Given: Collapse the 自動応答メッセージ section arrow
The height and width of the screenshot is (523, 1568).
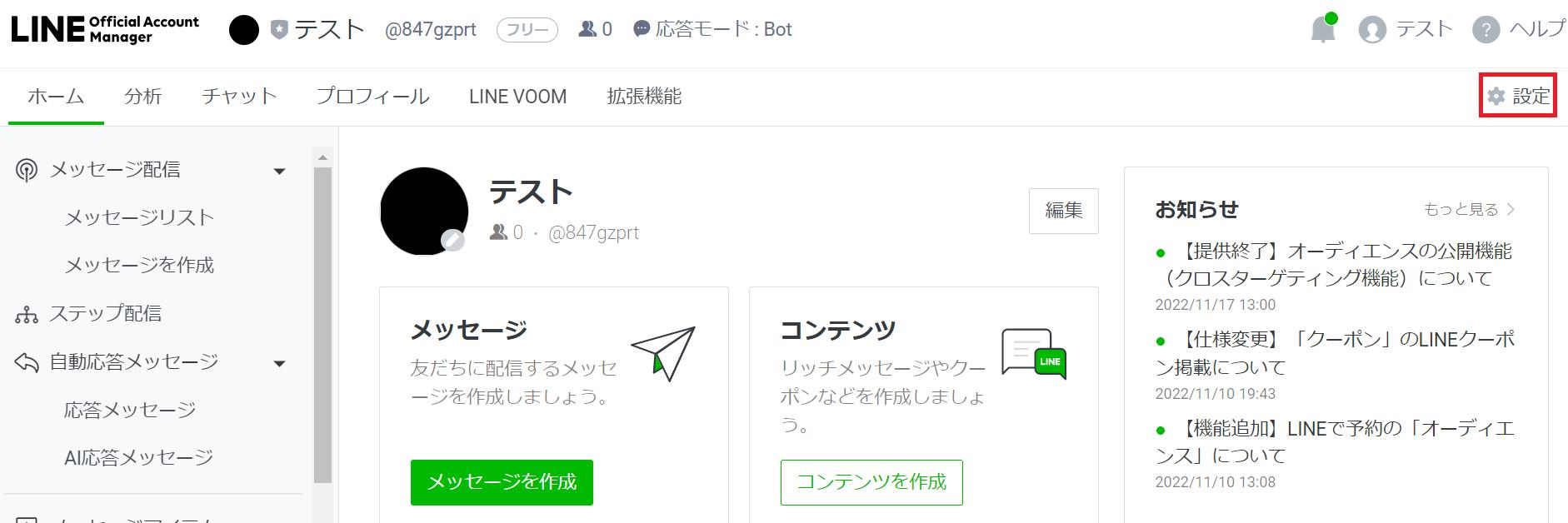Looking at the screenshot, I should 280,364.
